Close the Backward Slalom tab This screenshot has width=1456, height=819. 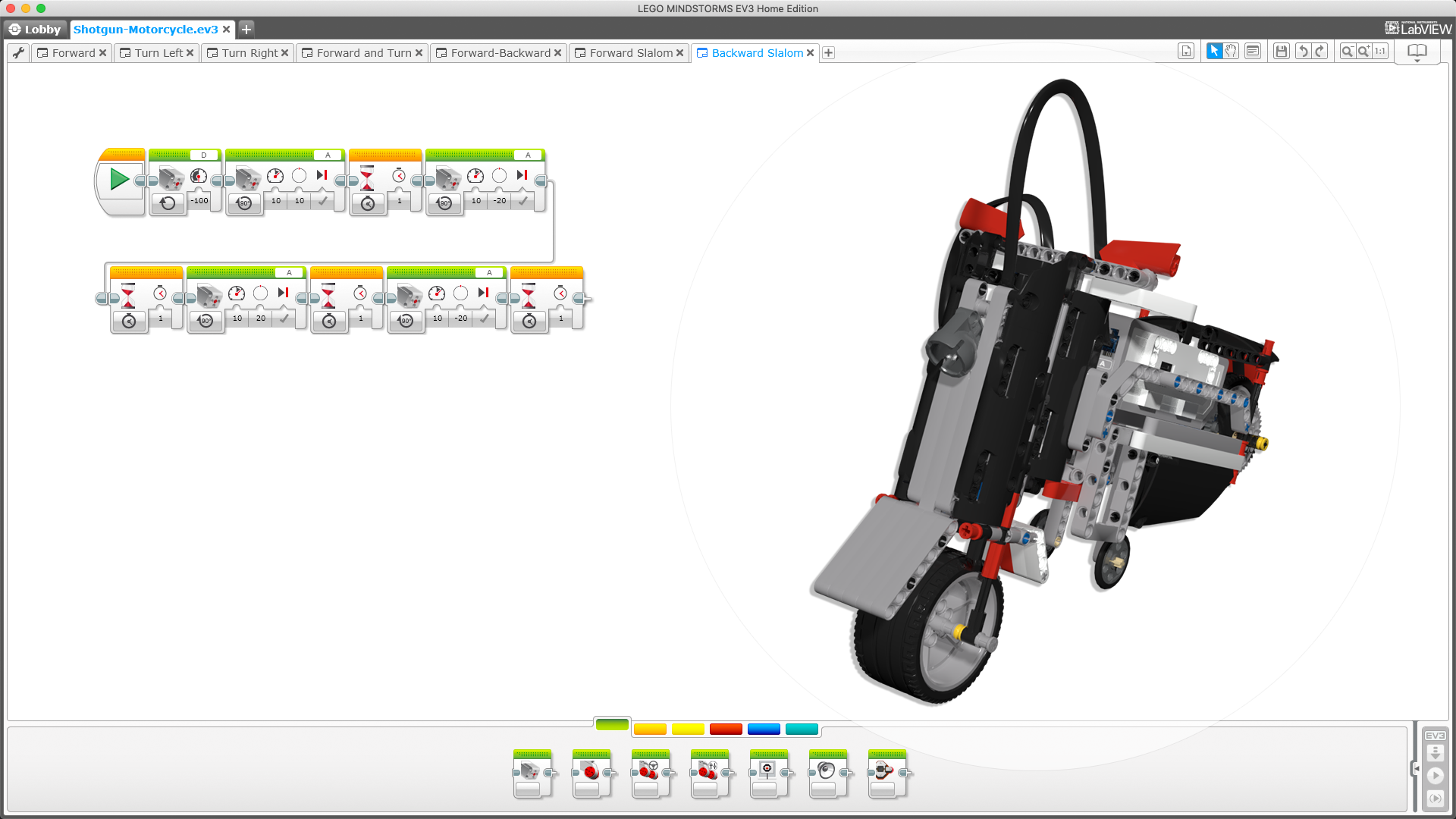(x=810, y=52)
